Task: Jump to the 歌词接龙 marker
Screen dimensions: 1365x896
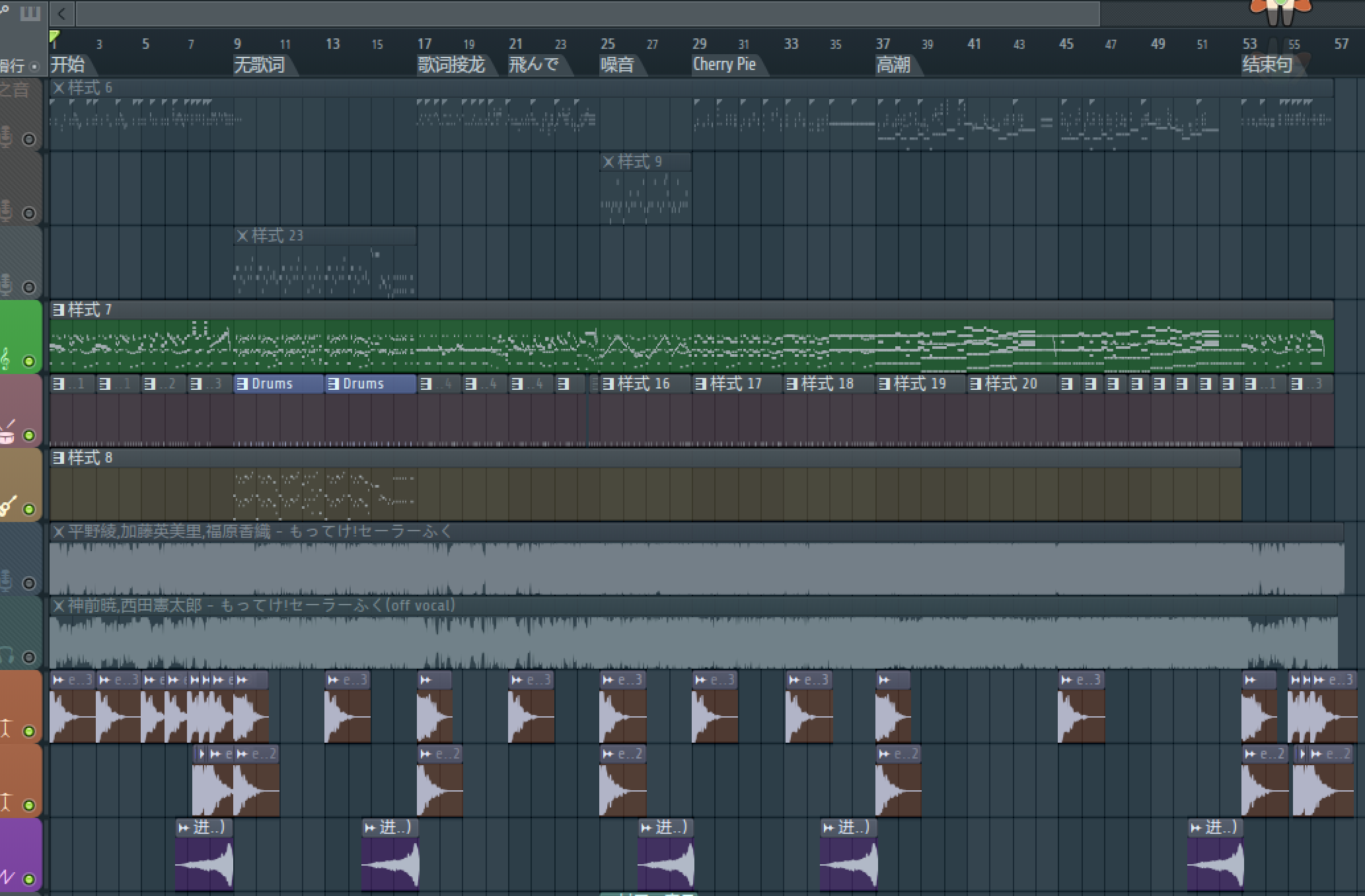Action: click(x=451, y=65)
